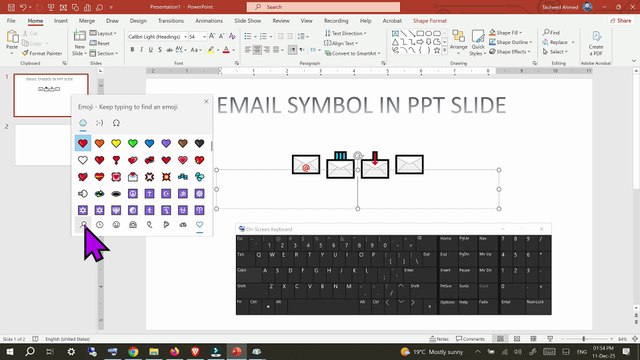Toggle Italic formatting
The width and height of the screenshot is (640, 360).
click(x=141, y=50)
